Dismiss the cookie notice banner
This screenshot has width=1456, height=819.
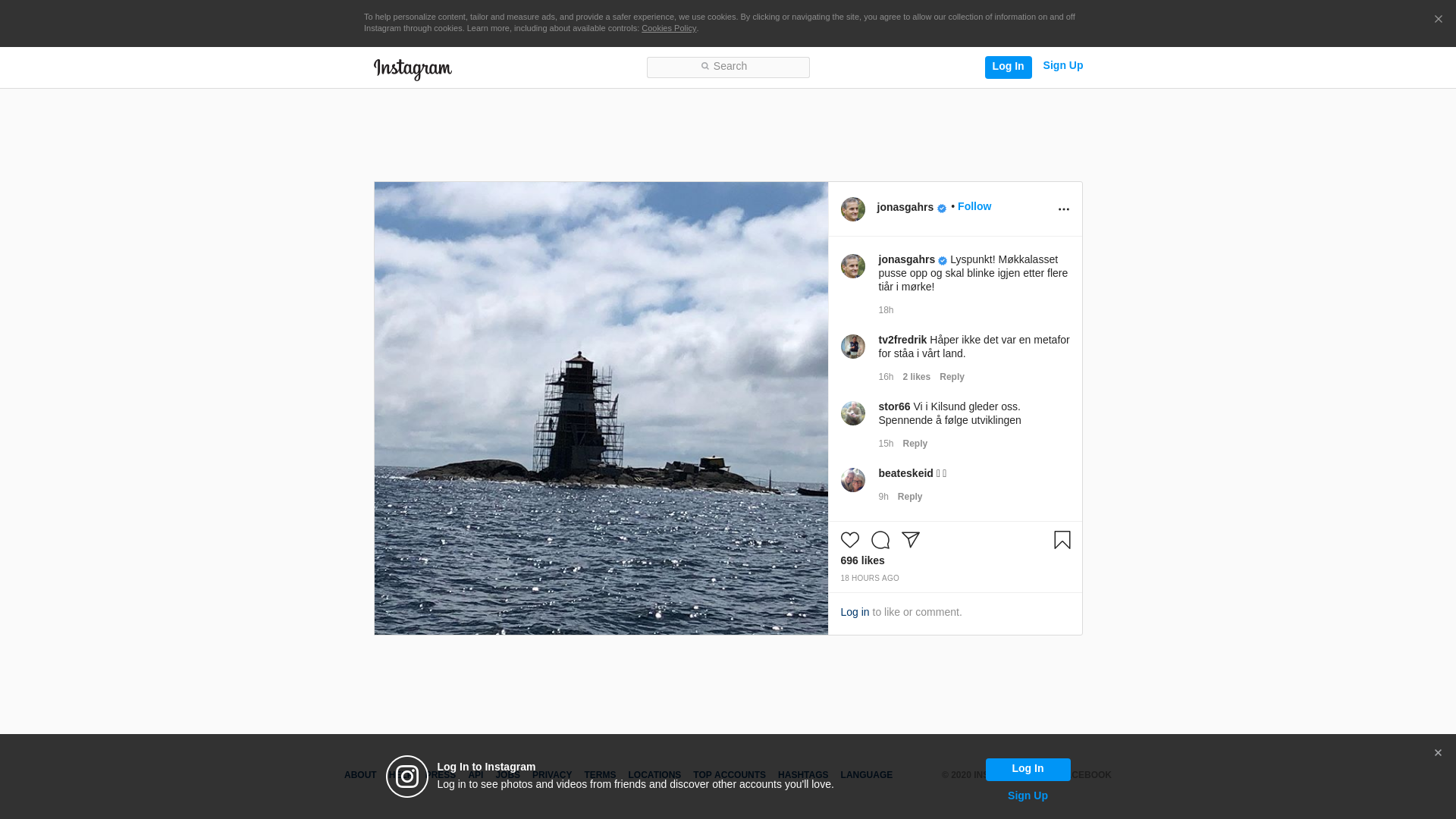point(1438,20)
